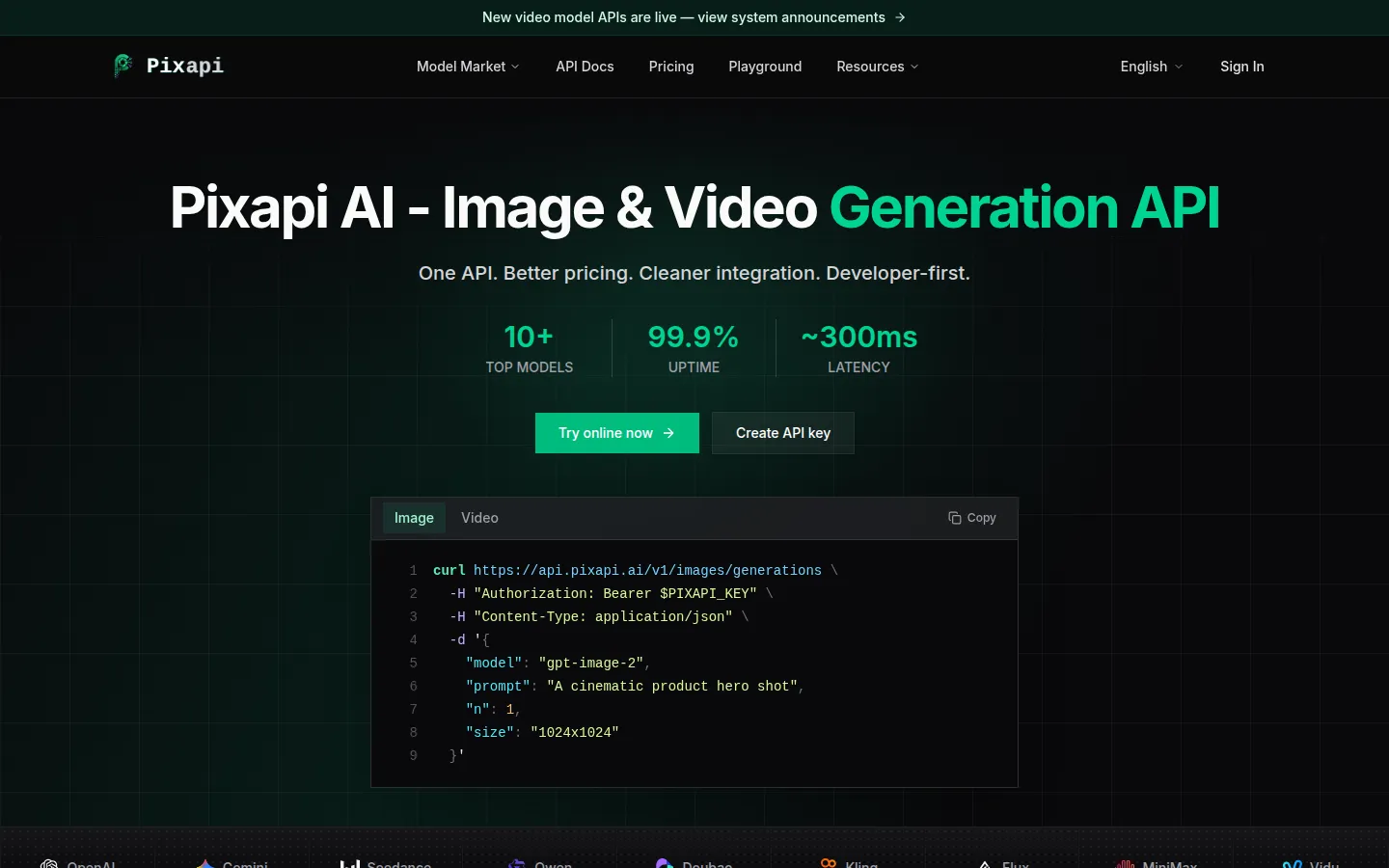Click the -d '{ code line

pyautogui.click(x=470, y=640)
